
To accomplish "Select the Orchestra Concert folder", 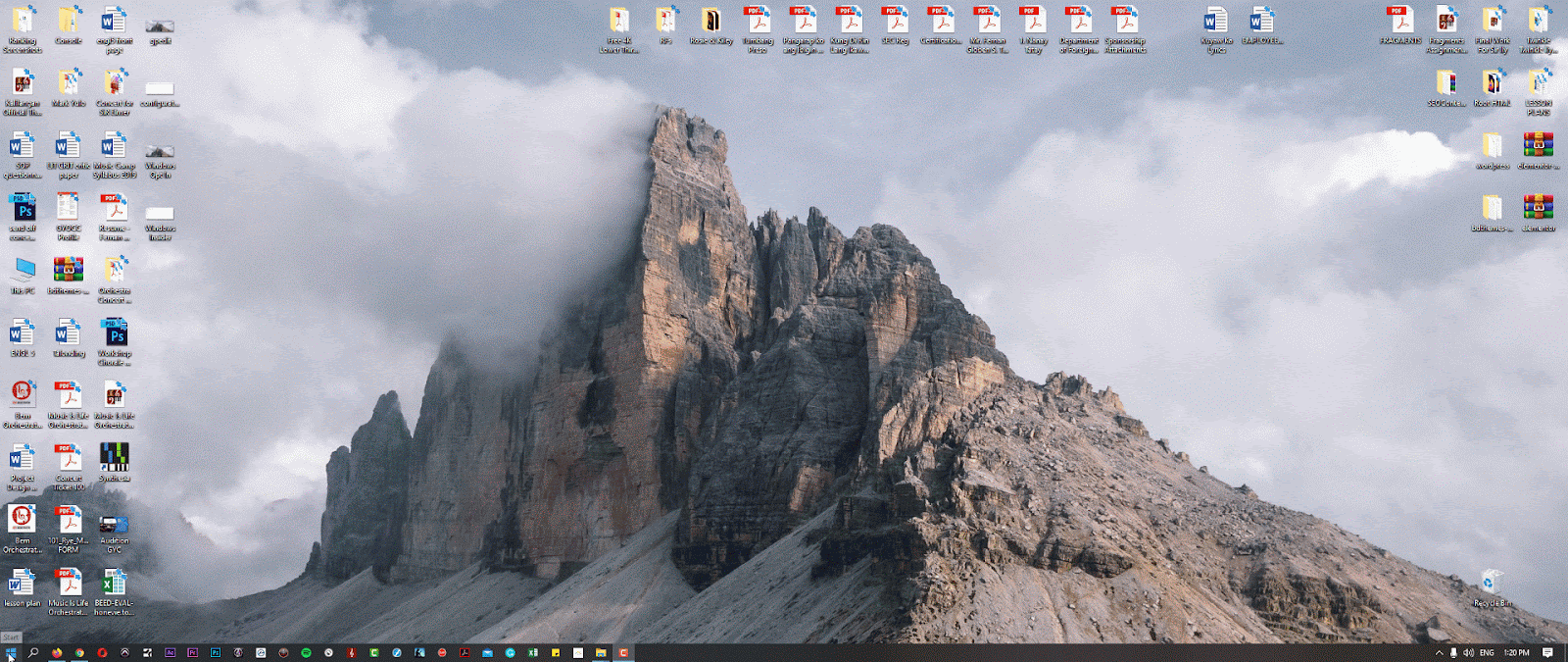I will [x=115, y=280].
